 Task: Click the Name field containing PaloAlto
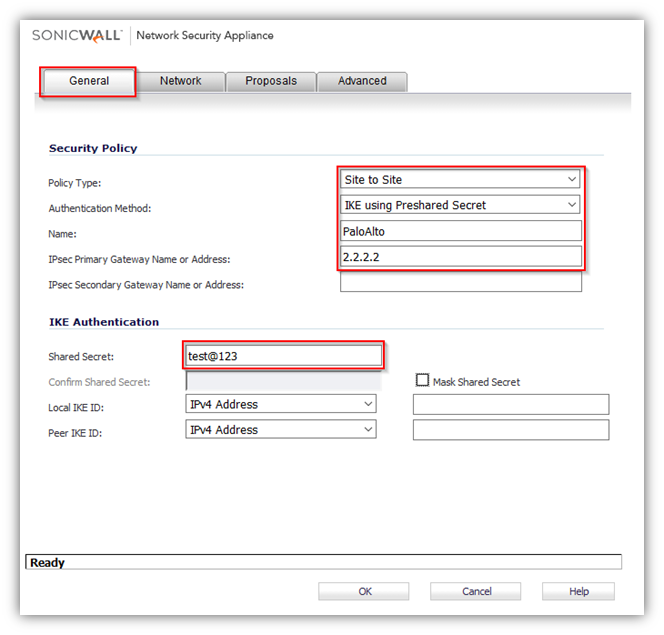(x=460, y=232)
